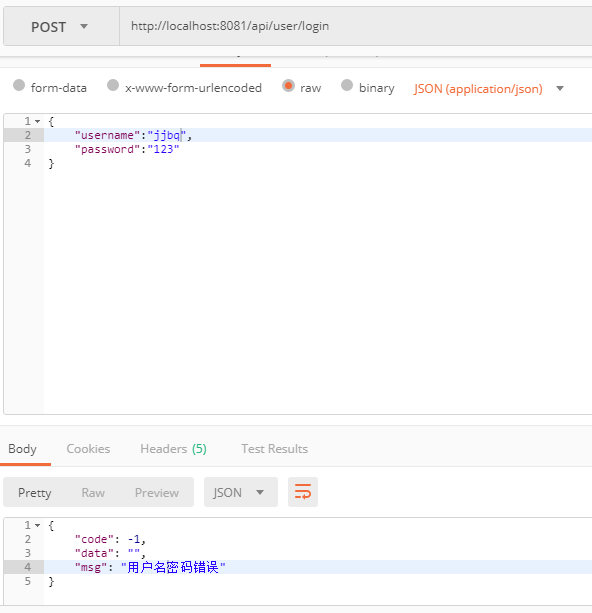
Task: Open the JSON (application/json) content type dropdown
Action: (x=489, y=89)
